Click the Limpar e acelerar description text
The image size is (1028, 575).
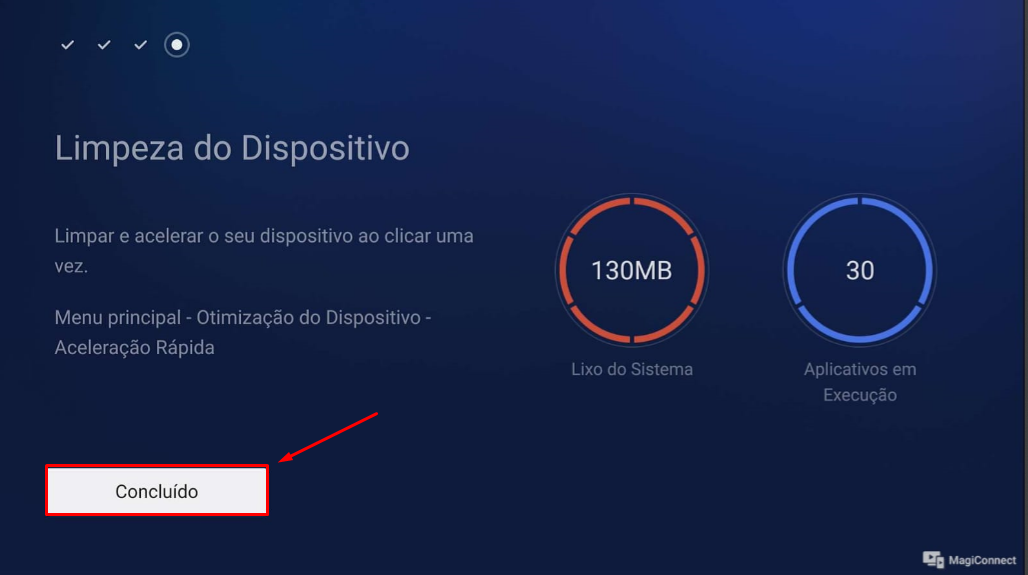(x=264, y=250)
